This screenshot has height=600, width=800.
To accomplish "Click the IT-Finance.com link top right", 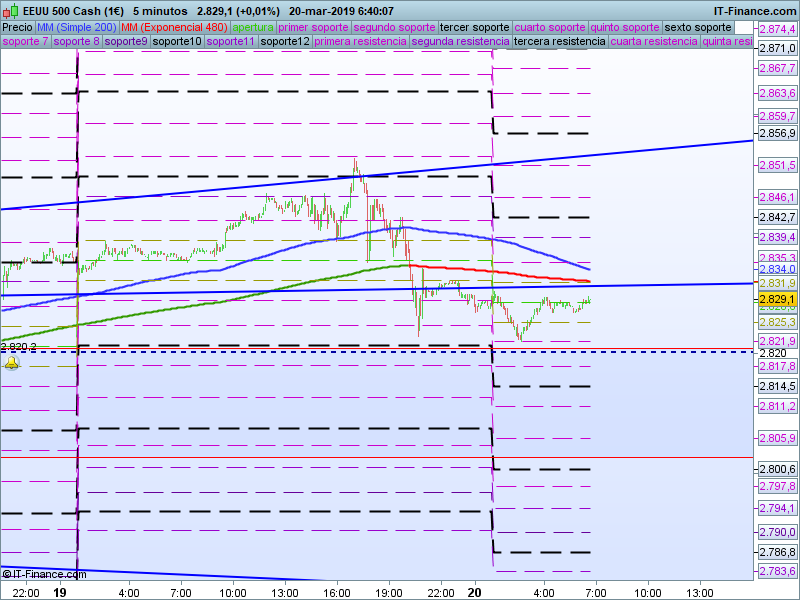I will click(x=755, y=11).
